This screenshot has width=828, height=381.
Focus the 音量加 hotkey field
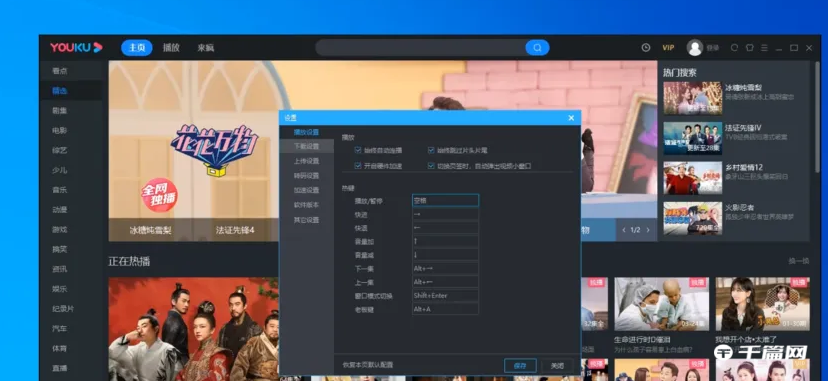coord(445,241)
